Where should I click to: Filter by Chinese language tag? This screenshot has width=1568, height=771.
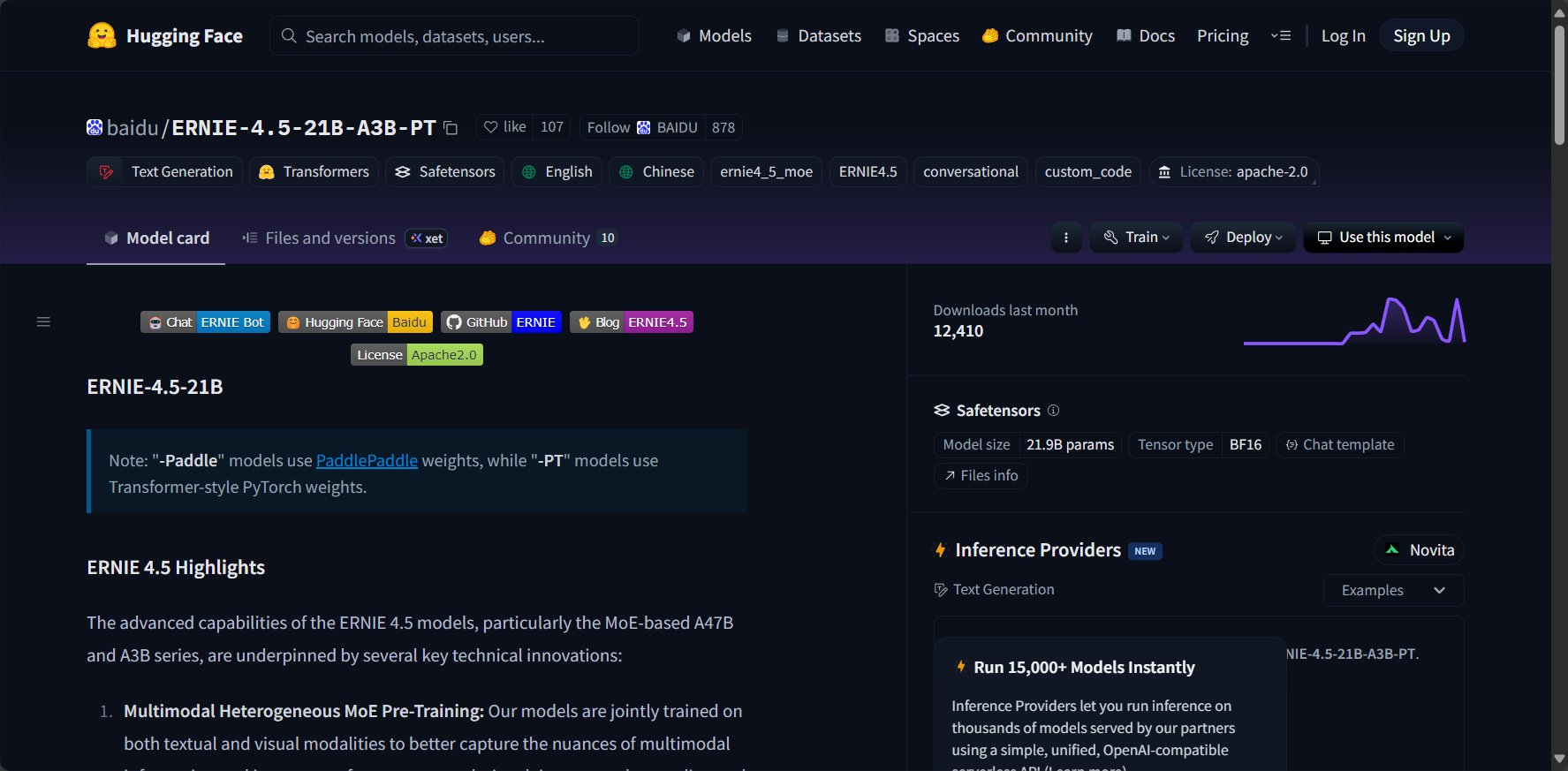coord(655,172)
